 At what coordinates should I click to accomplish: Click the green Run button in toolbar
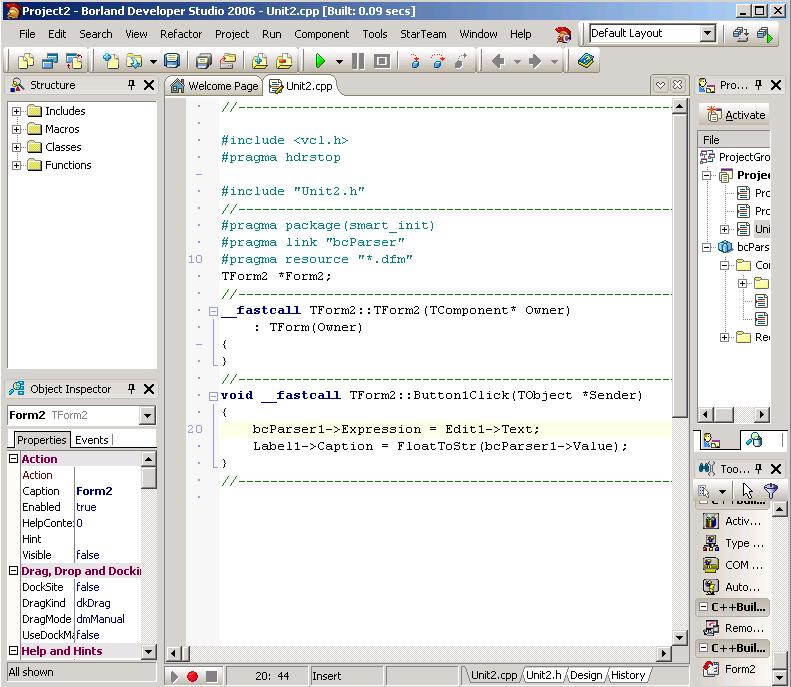(320, 61)
